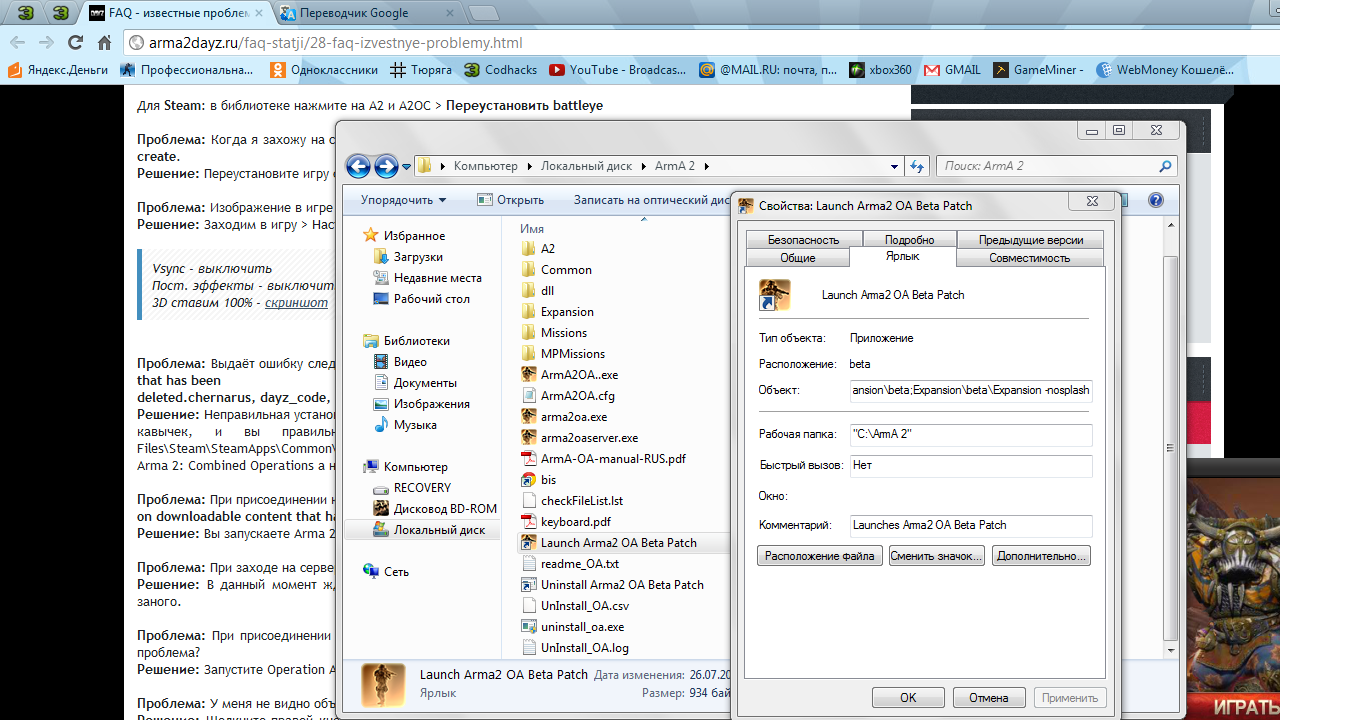Switch to Безопасность tab

pyautogui.click(x=803, y=239)
